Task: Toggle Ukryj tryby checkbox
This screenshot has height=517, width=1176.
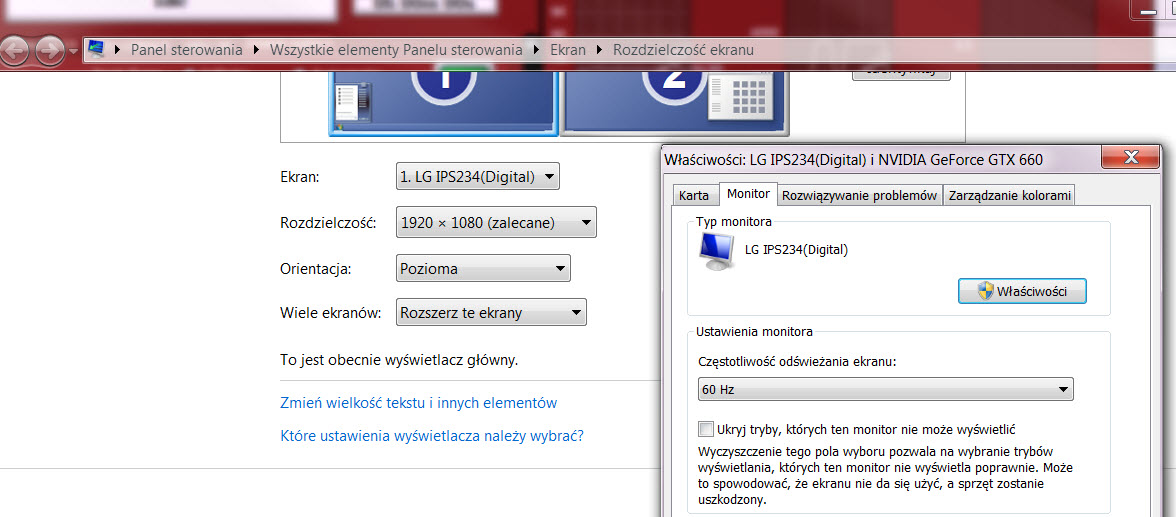Action: click(x=706, y=429)
